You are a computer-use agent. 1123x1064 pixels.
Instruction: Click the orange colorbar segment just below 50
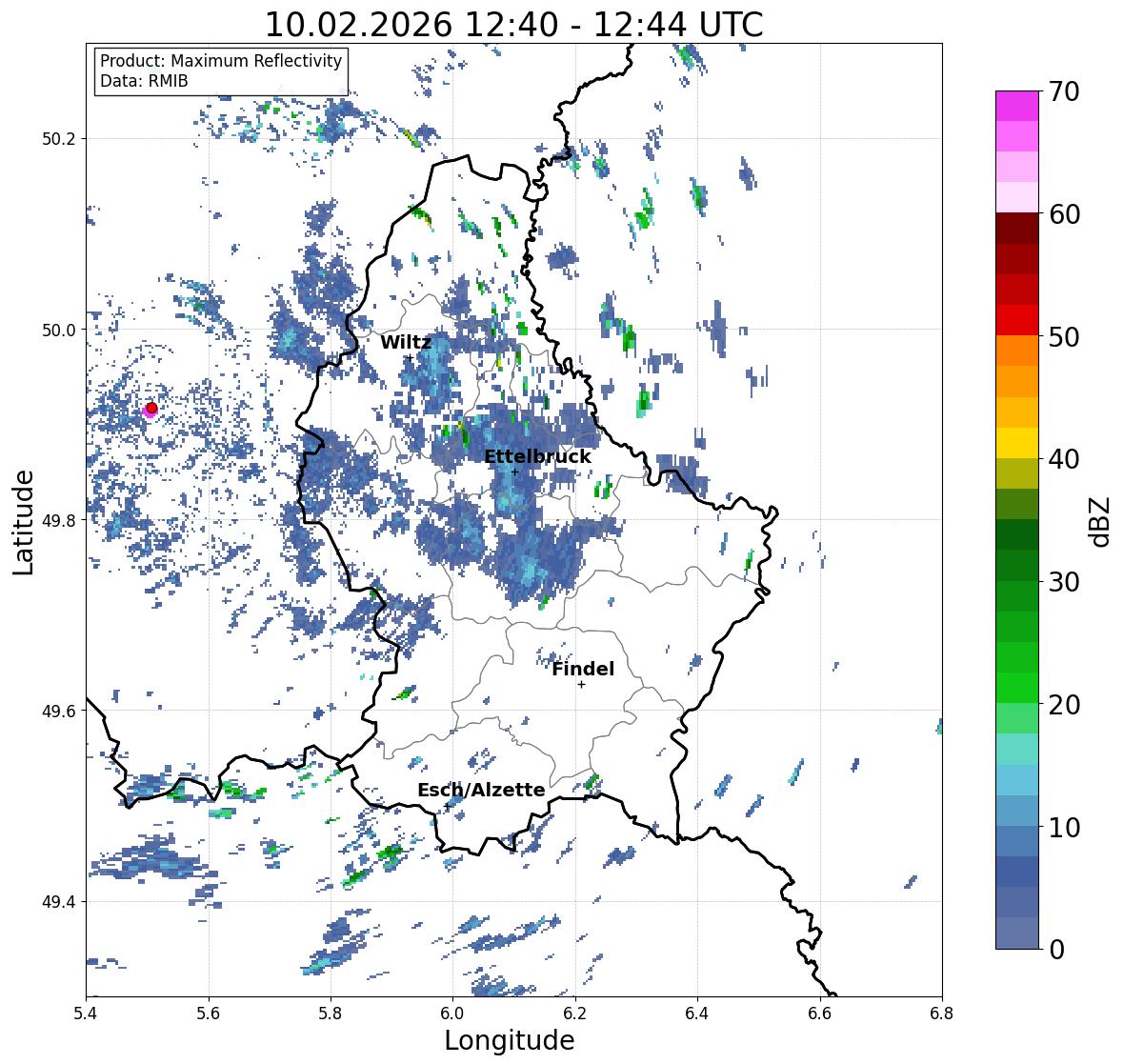1017,351
